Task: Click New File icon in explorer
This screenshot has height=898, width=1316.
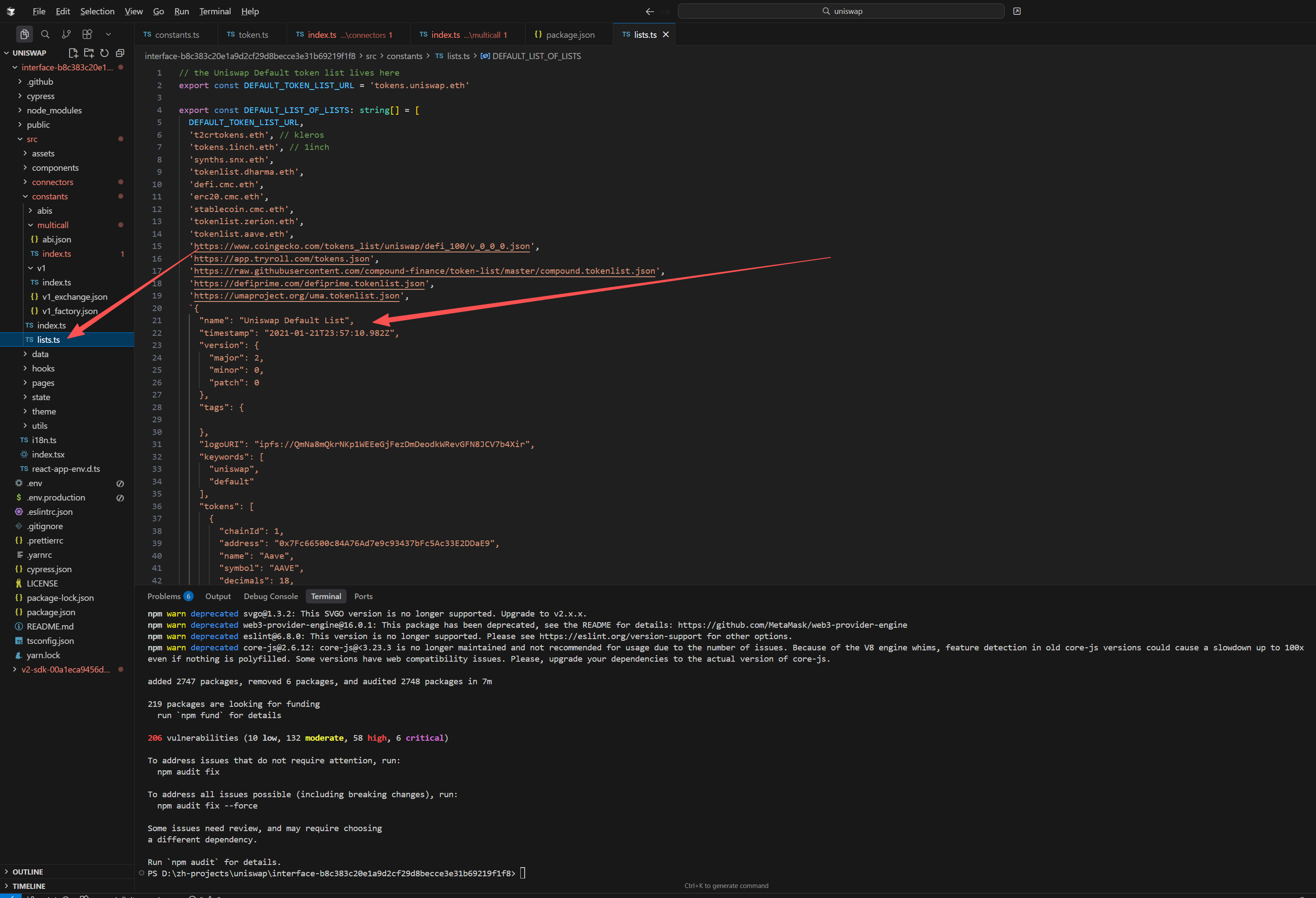Action: [x=73, y=53]
